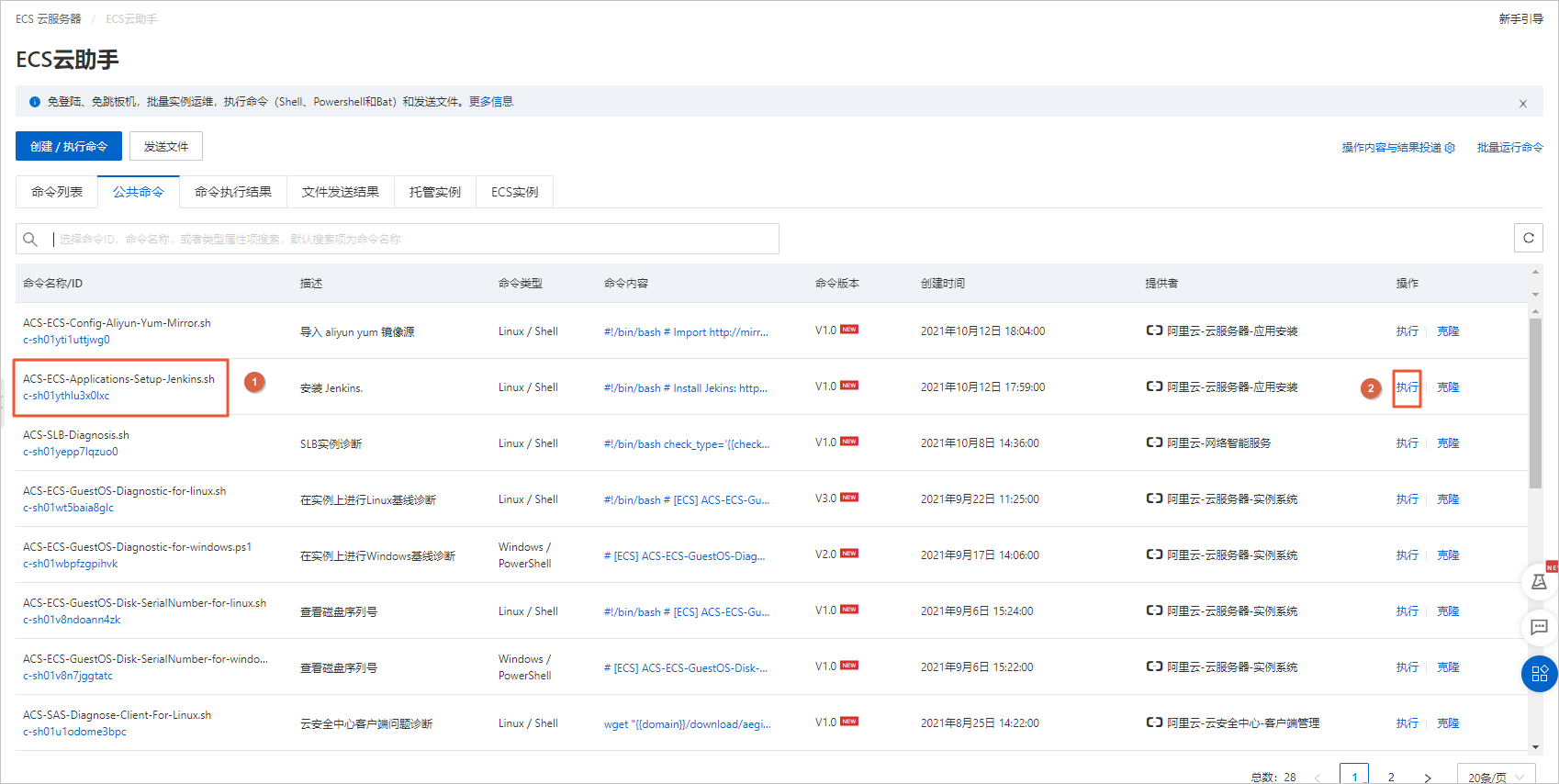View command content '#!/bin/bash # Install Jekins'

tap(686, 388)
